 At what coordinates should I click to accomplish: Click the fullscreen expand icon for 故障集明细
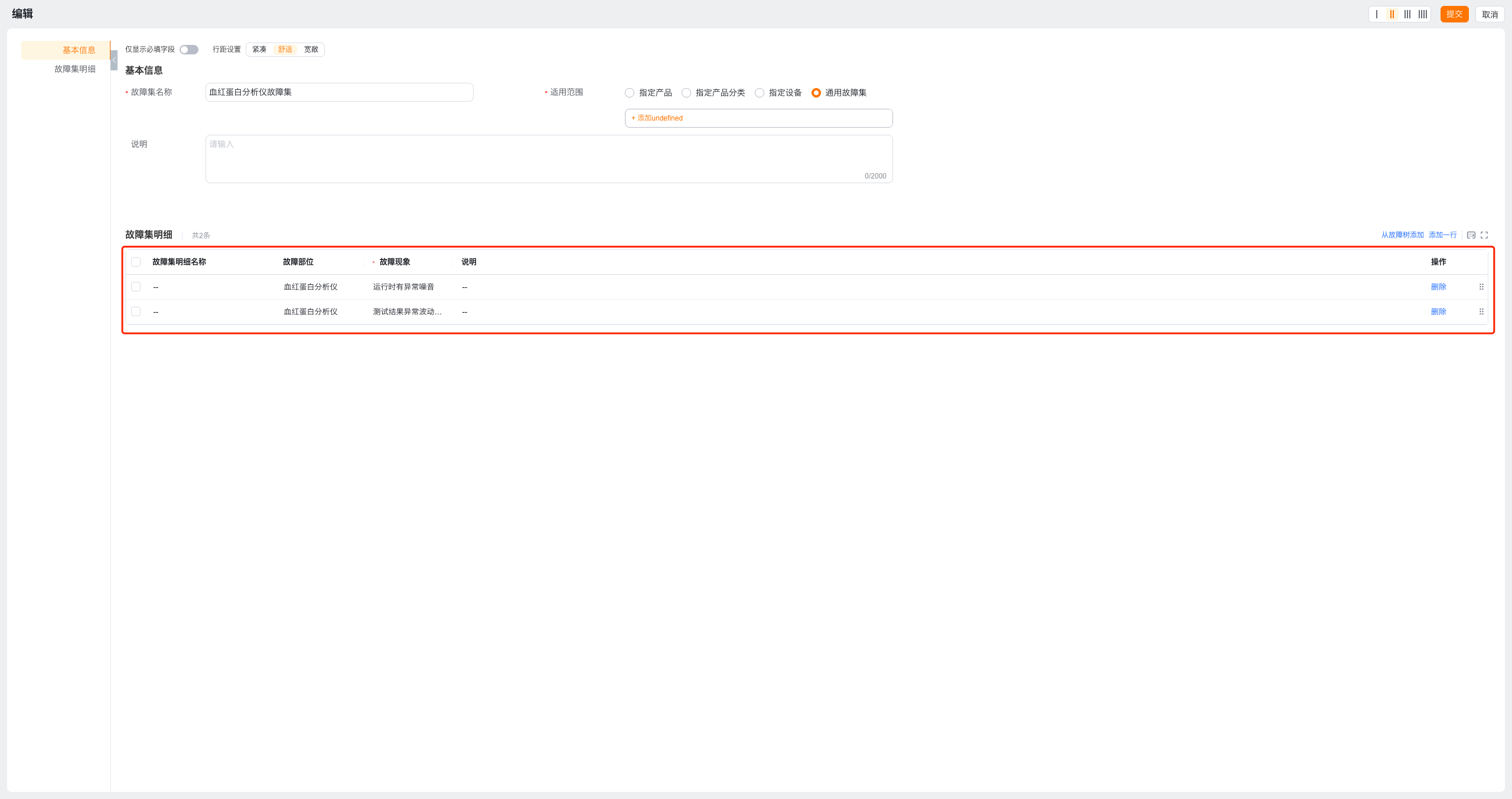(x=1484, y=235)
